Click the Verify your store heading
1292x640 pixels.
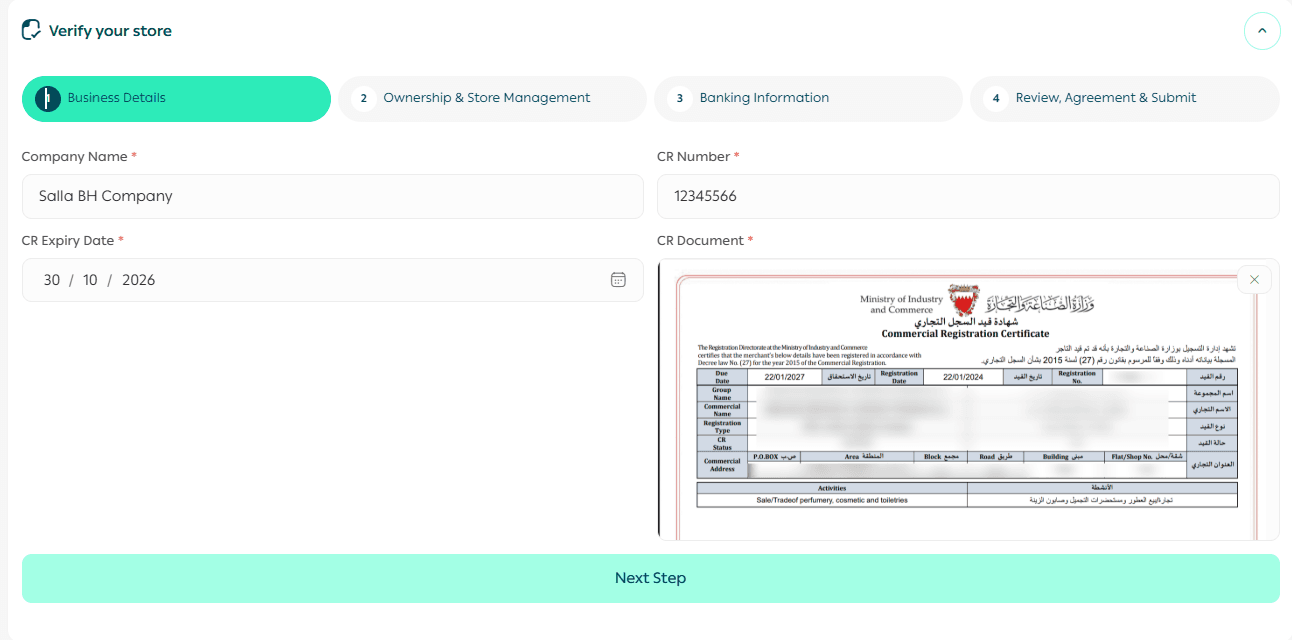pyautogui.click(x=110, y=31)
